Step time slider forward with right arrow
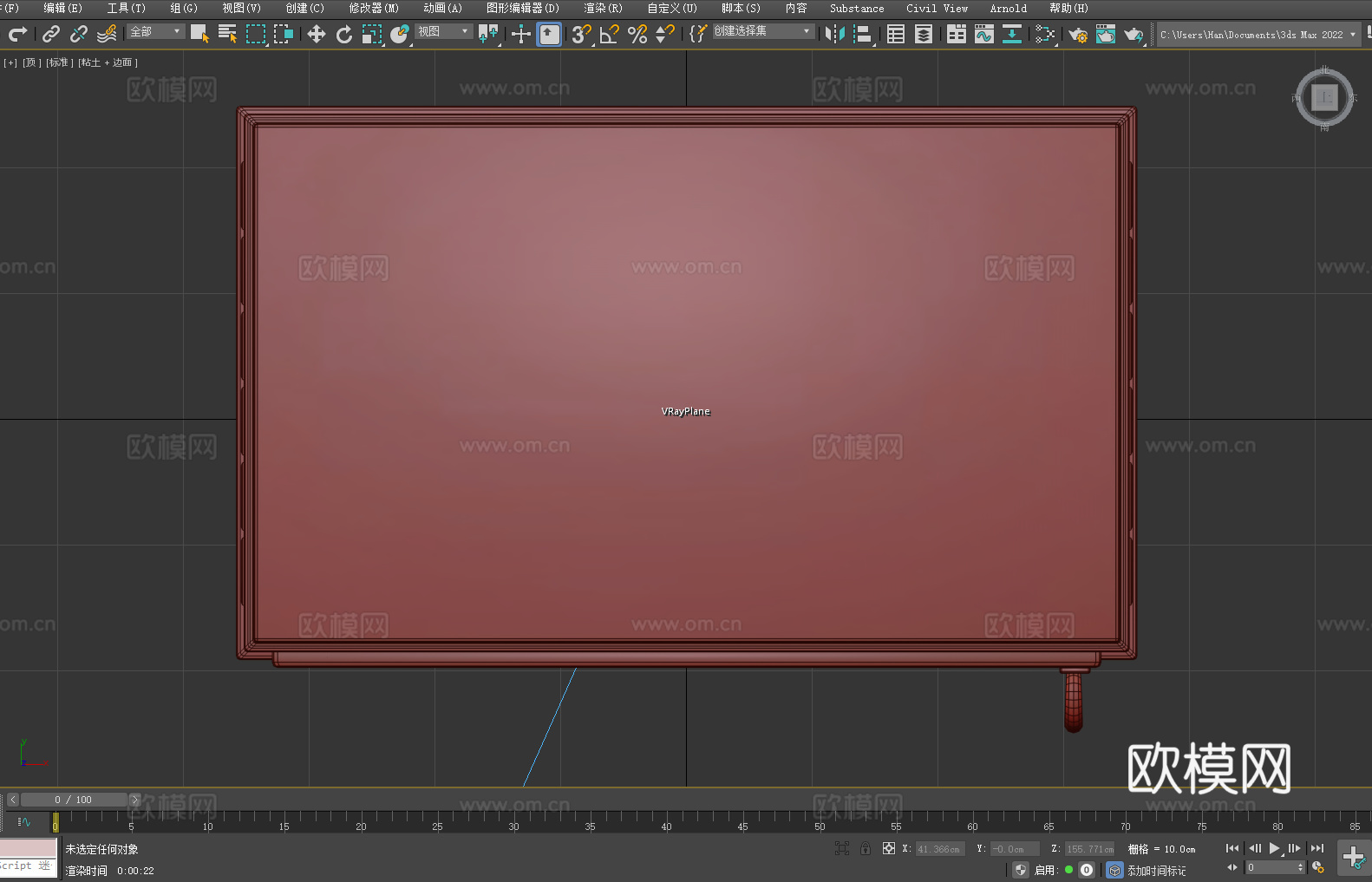Screen dimensions: 1372x882 tap(134, 800)
